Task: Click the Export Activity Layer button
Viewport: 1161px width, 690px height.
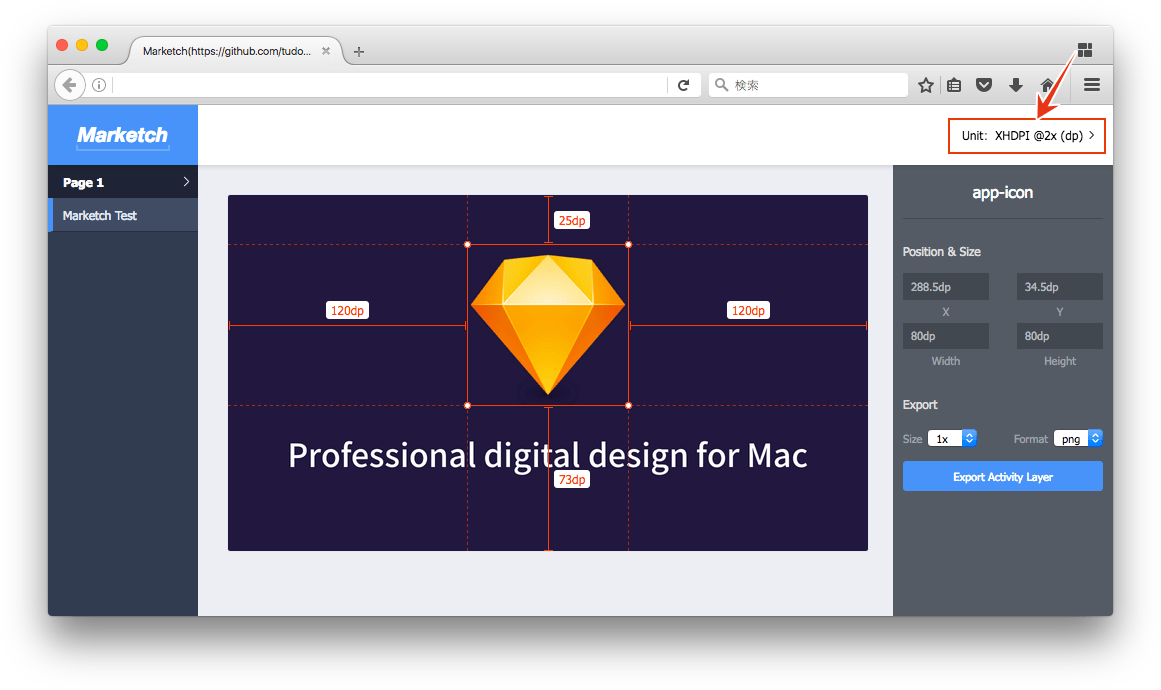Action: (x=1002, y=477)
